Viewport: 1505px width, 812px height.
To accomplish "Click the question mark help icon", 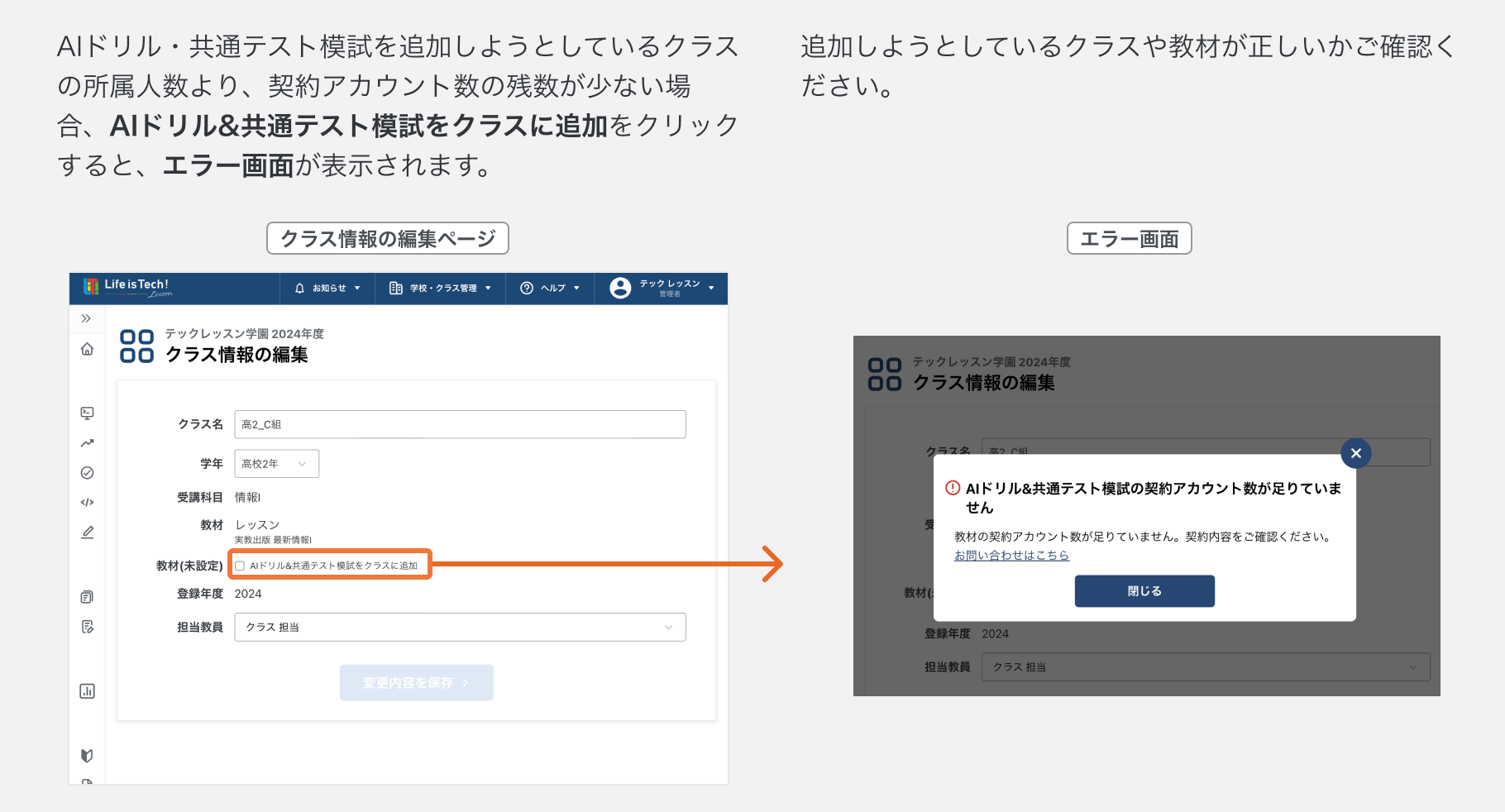I will click(x=527, y=289).
